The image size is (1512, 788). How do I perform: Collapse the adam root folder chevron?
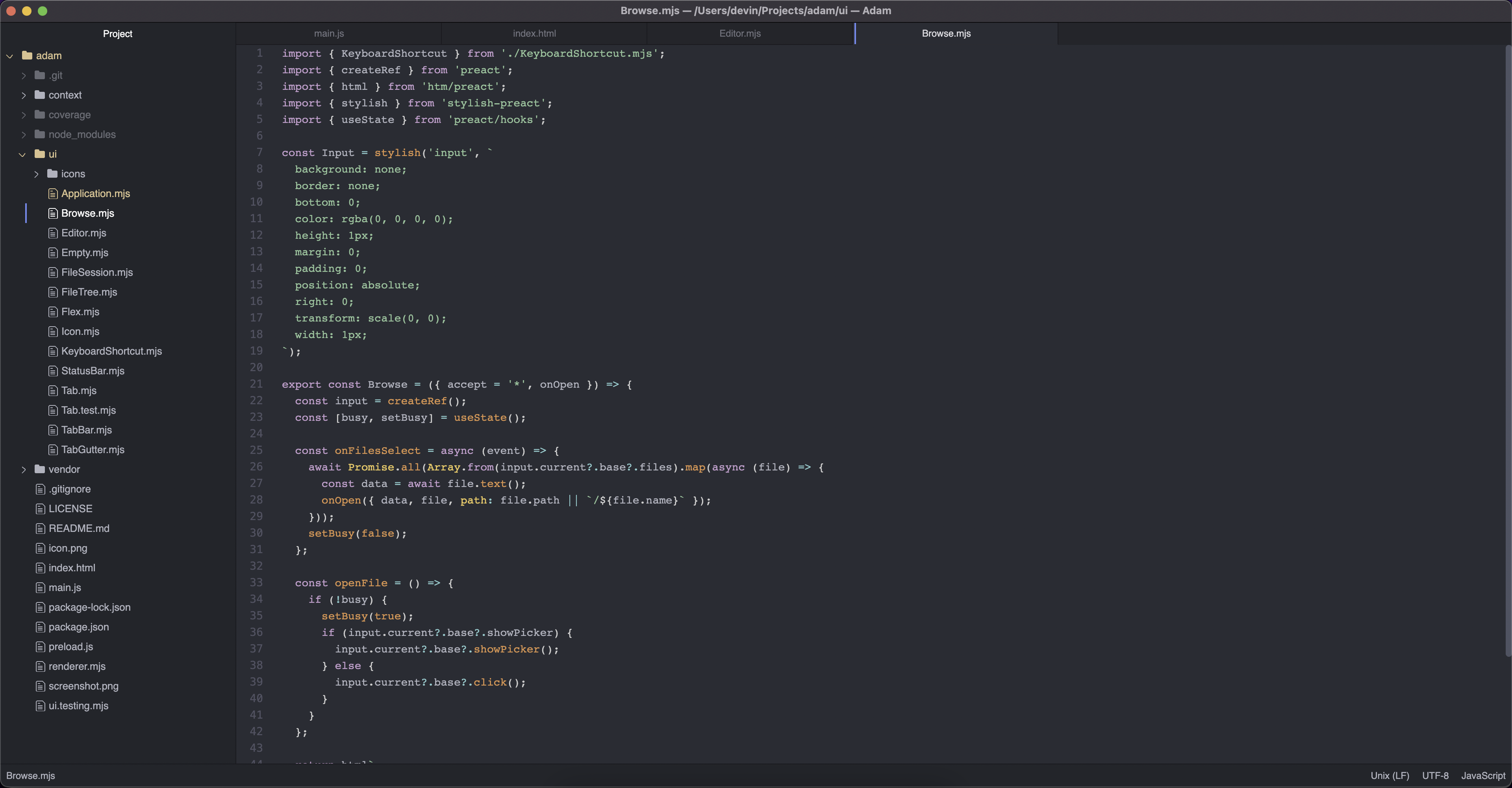click(10, 56)
